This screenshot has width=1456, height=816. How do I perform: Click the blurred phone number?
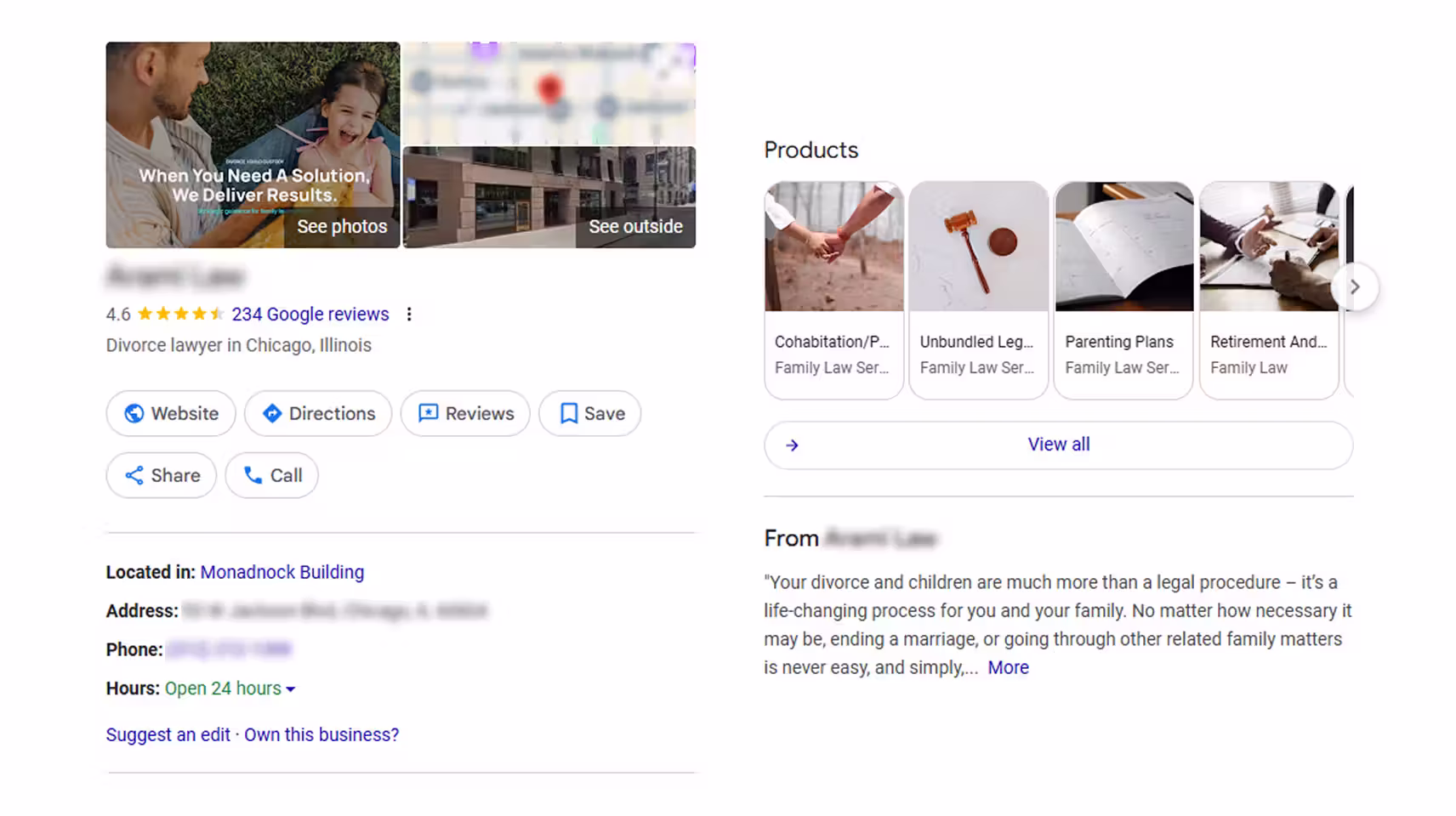tap(229, 649)
